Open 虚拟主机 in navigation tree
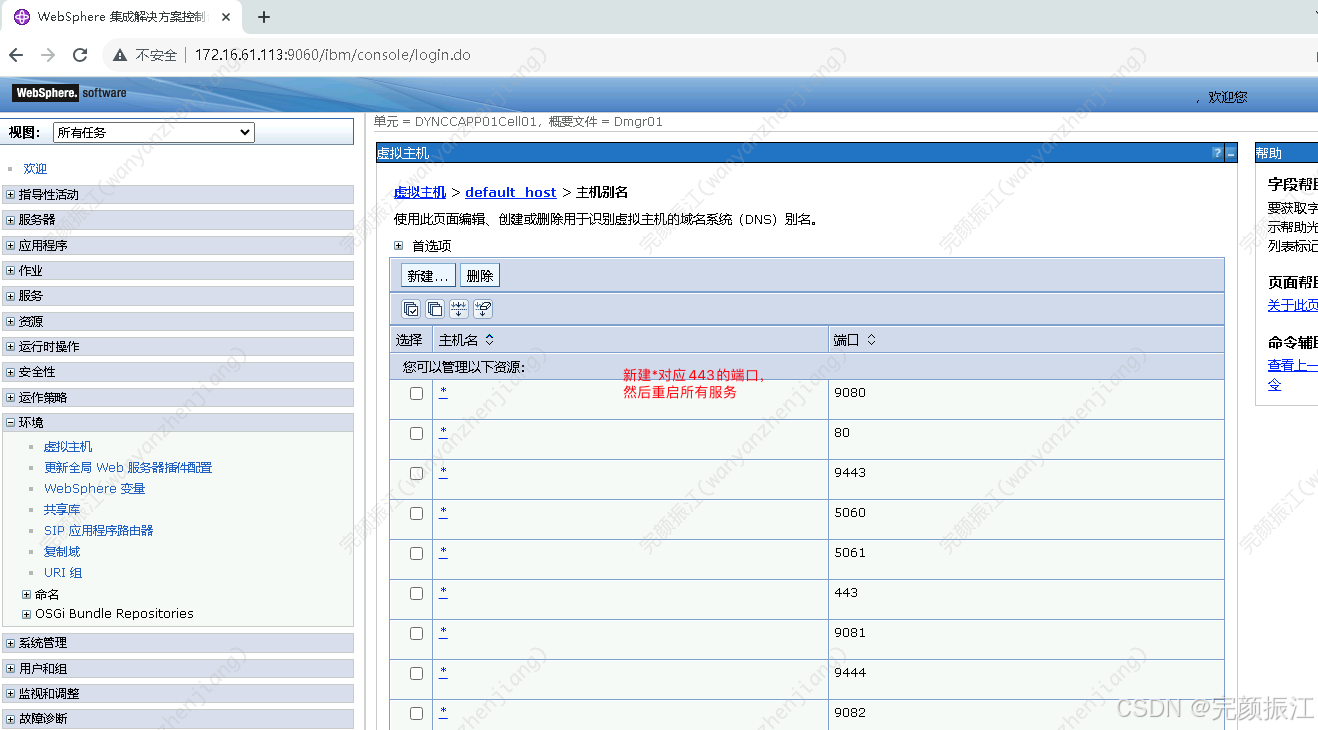The width and height of the screenshot is (1318, 730). 68,447
